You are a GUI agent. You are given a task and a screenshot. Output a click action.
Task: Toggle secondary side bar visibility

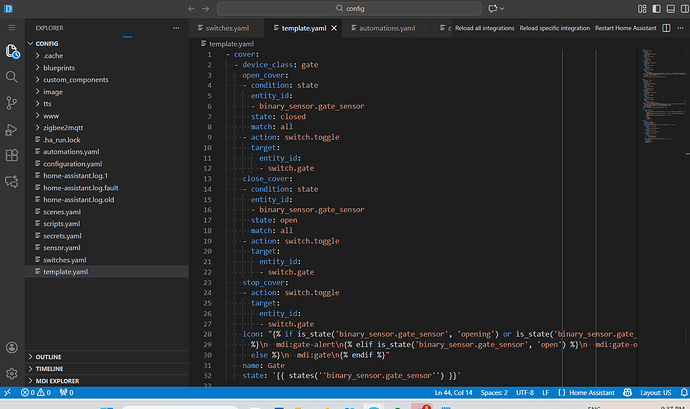pyautogui.click(x=685, y=8)
